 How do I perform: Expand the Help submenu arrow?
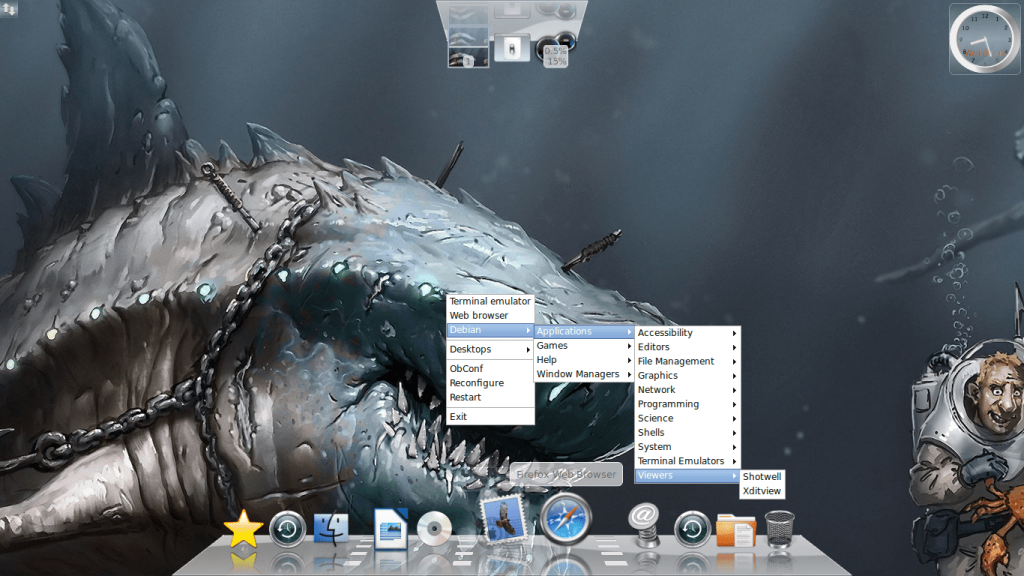click(x=629, y=360)
